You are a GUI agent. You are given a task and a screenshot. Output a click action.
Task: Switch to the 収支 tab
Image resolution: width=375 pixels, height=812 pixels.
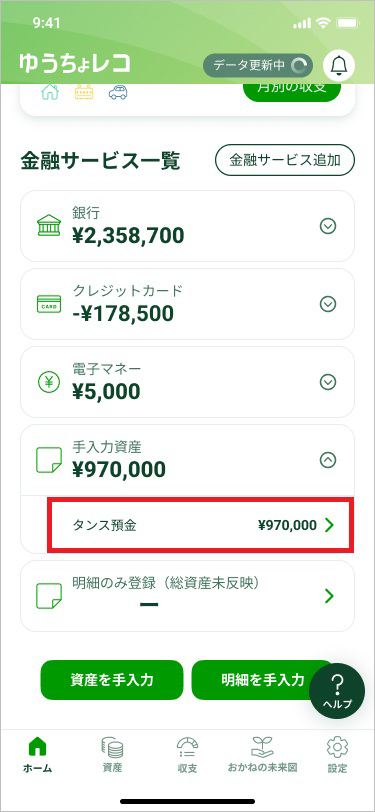(x=188, y=756)
